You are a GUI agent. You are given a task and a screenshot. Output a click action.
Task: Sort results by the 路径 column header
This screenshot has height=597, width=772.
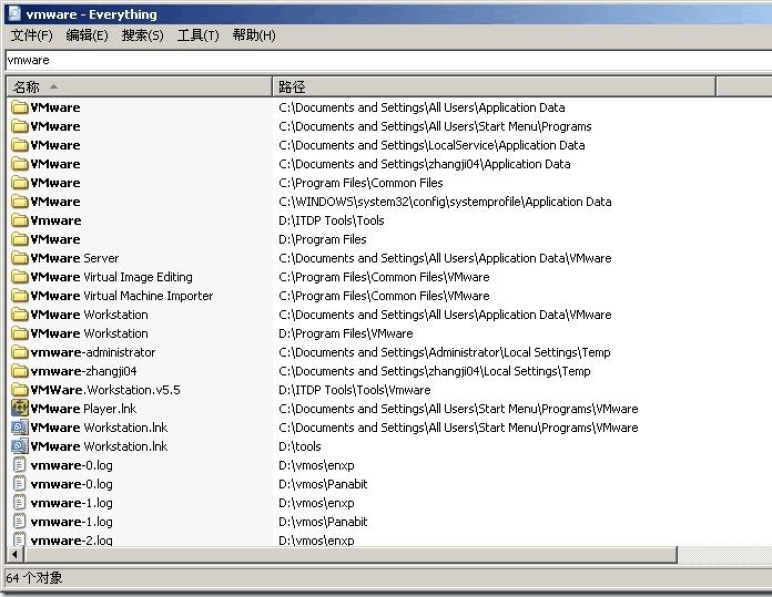point(494,87)
